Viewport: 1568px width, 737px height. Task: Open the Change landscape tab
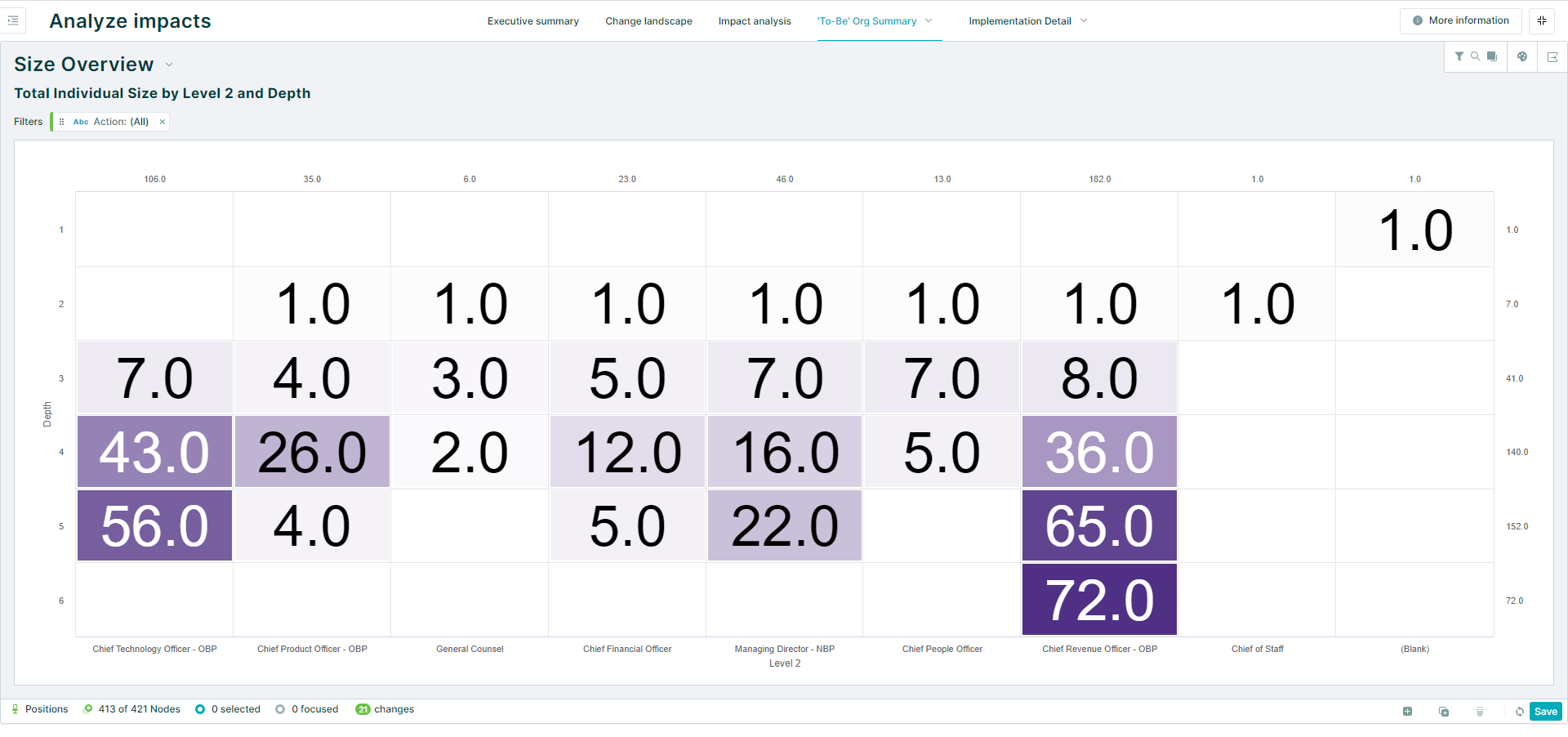click(648, 21)
